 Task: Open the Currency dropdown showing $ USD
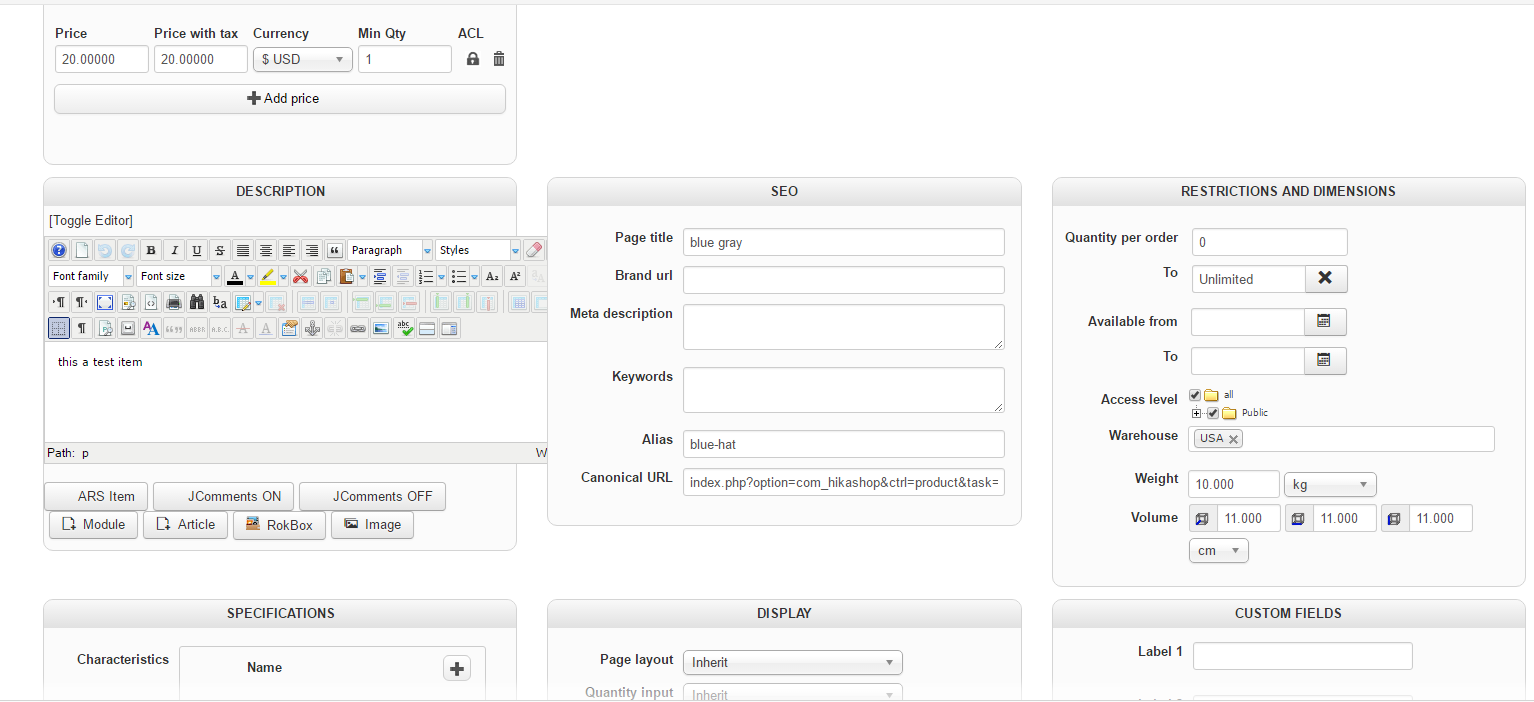[303, 59]
